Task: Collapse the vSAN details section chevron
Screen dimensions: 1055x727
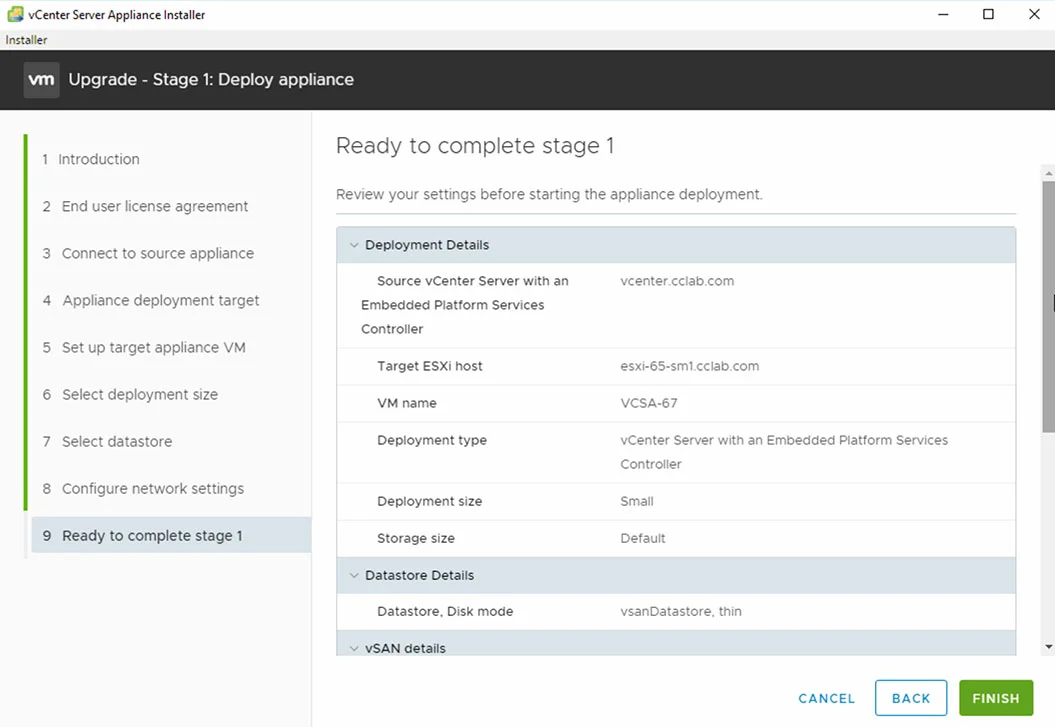Action: (354, 648)
